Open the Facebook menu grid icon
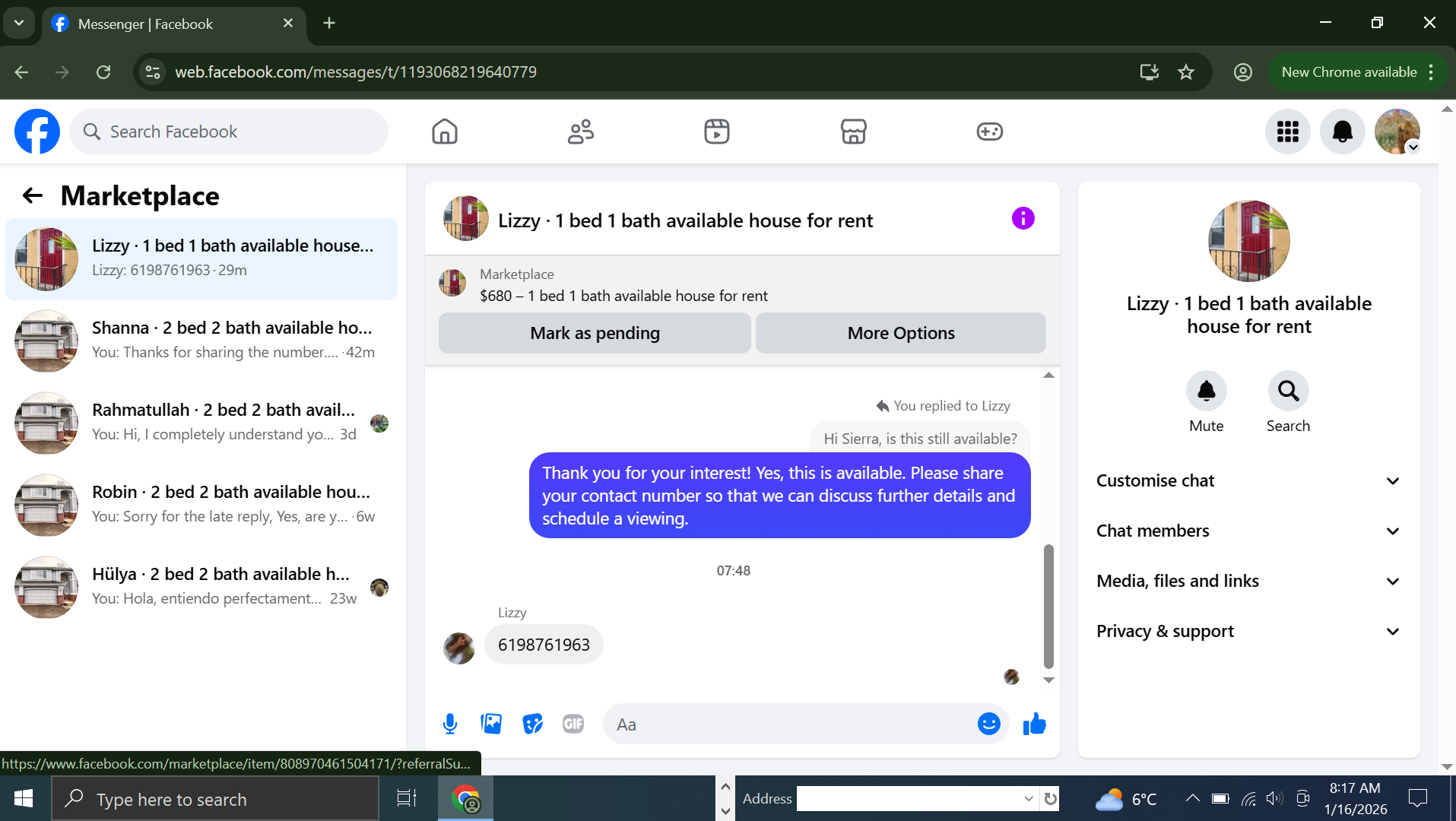Viewport: 1456px width, 821px height. 1288,132
